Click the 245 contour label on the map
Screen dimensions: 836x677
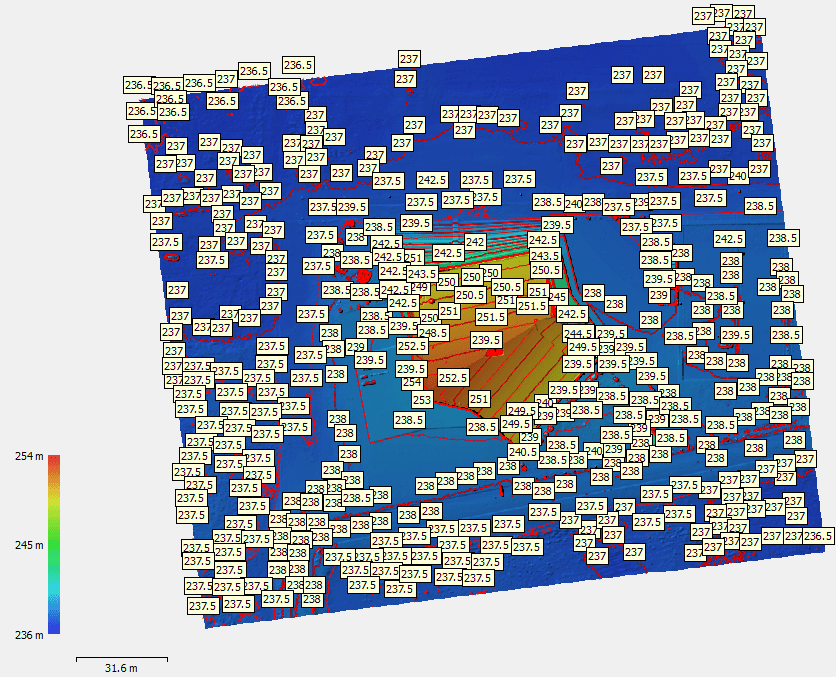tap(557, 297)
